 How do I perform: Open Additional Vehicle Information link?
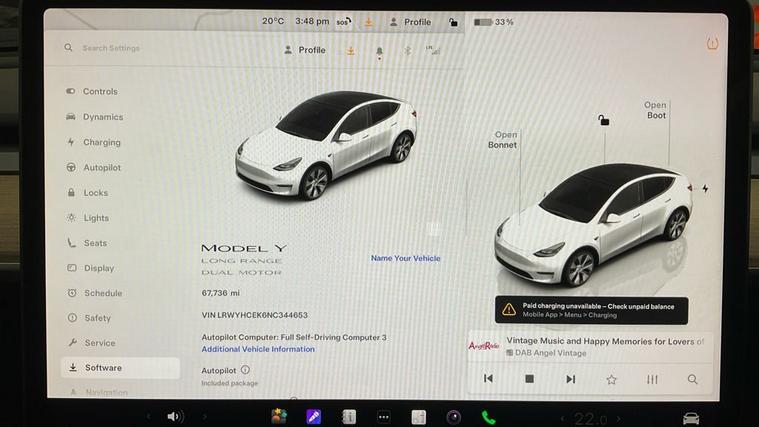coord(258,349)
